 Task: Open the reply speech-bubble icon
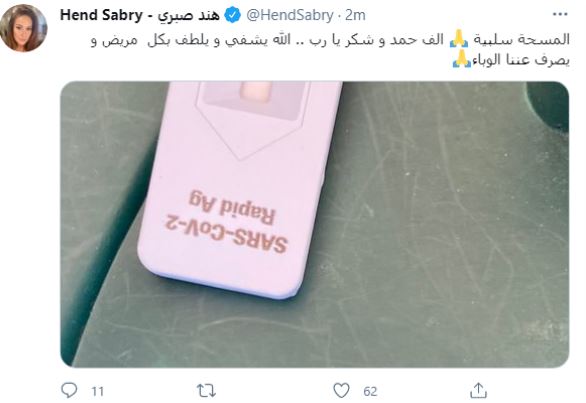coord(69,390)
